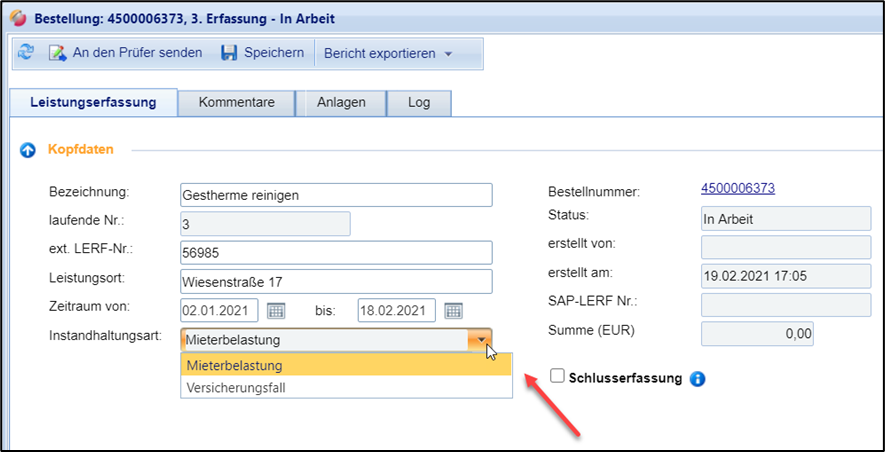The height and width of the screenshot is (452, 885).
Task: Click the Speichern save button
Action: point(262,52)
